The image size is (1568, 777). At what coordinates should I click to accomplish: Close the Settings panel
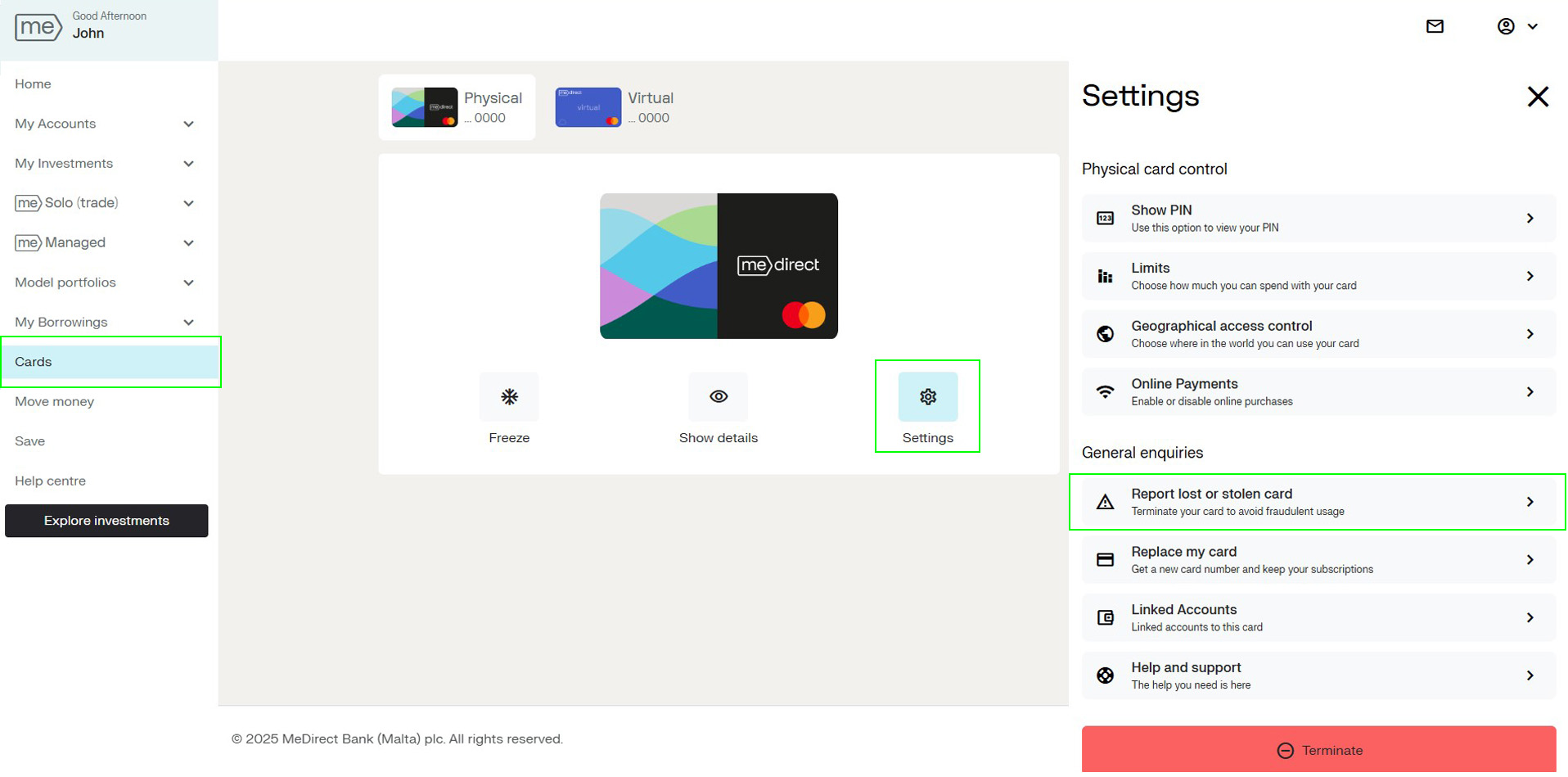(1537, 97)
